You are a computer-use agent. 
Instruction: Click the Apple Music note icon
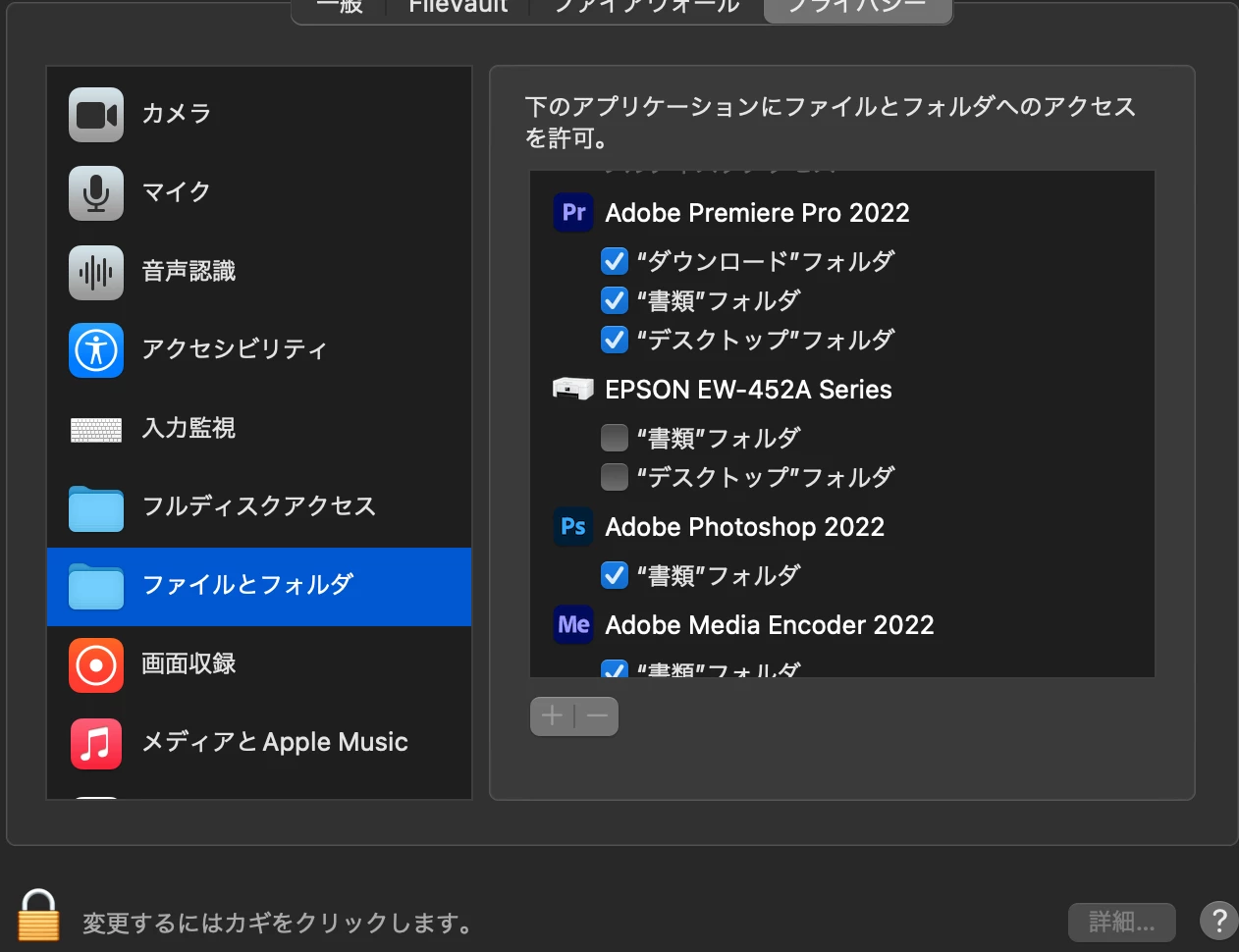click(96, 744)
